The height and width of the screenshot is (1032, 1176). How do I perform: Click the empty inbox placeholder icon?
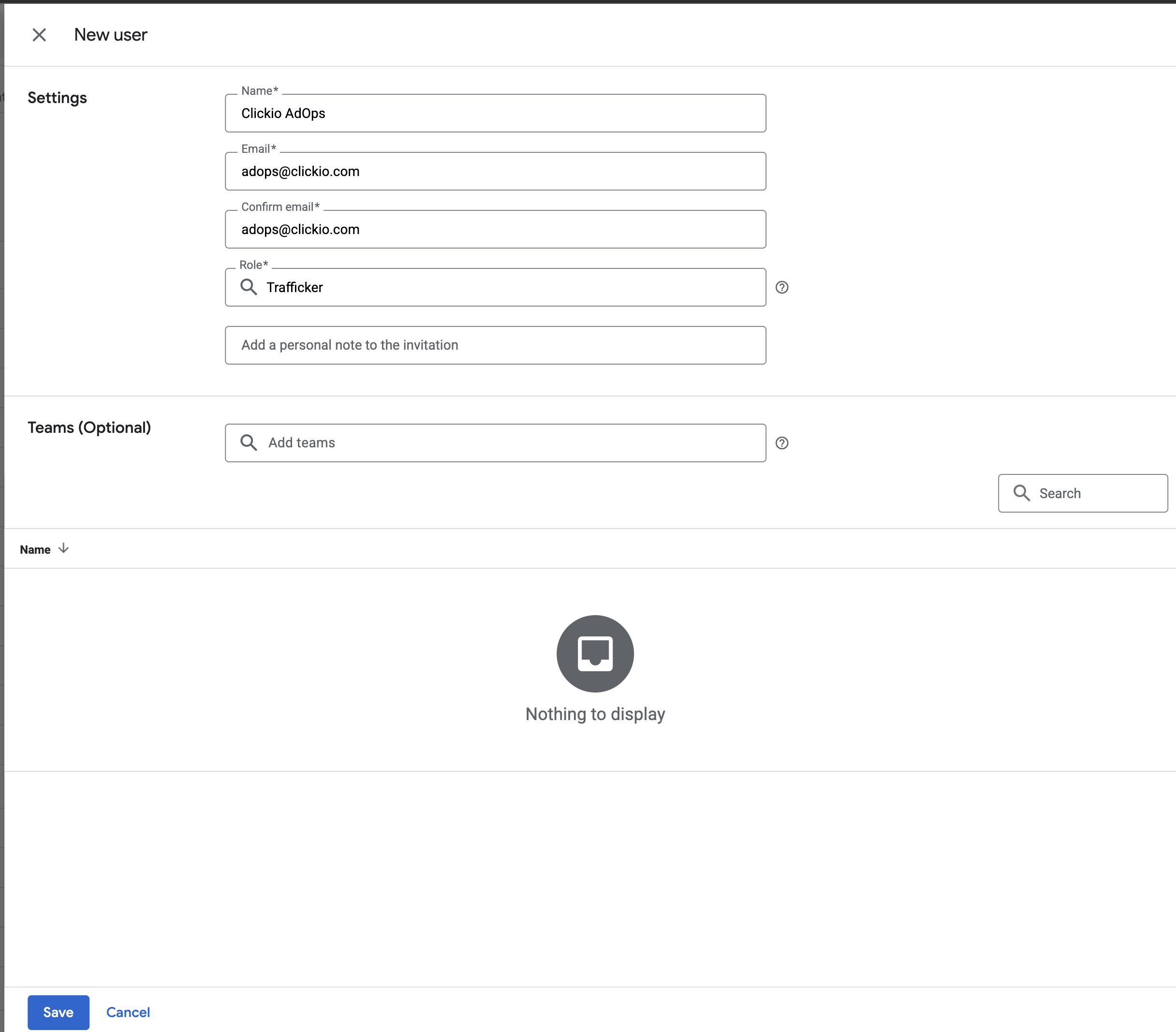tap(595, 653)
